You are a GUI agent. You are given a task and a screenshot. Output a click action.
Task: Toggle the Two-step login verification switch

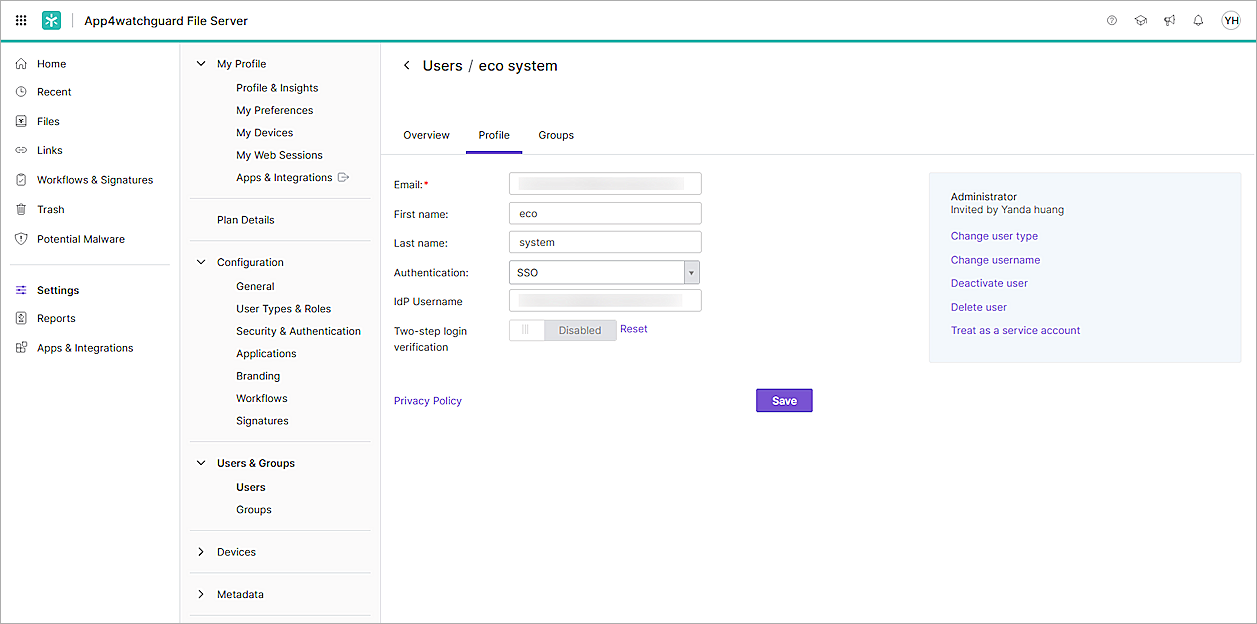pyautogui.click(x=562, y=330)
